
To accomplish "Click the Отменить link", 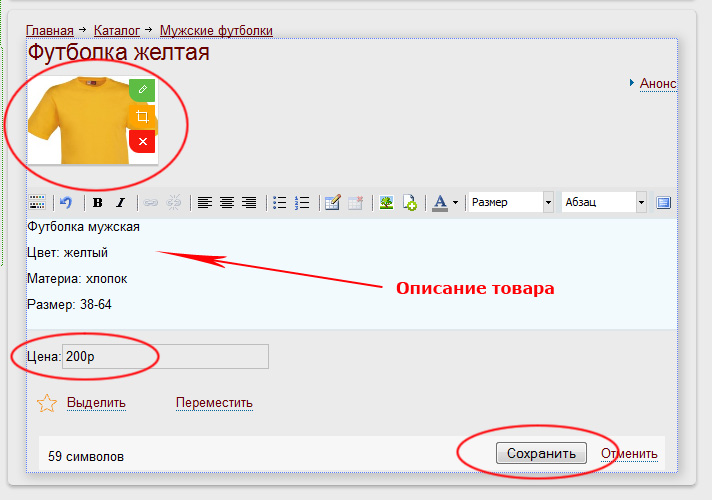I will [629, 454].
